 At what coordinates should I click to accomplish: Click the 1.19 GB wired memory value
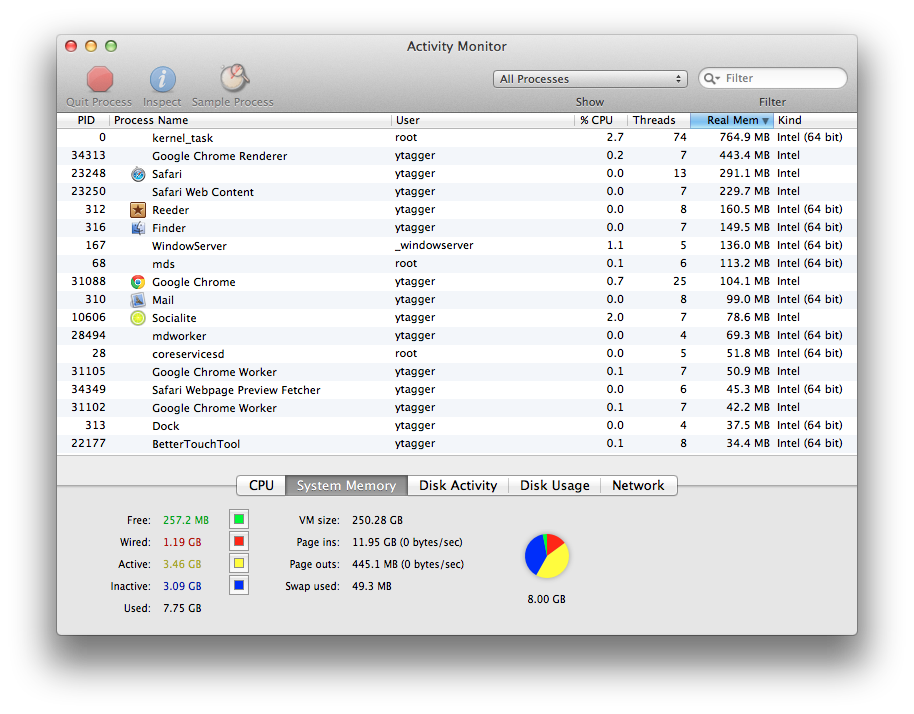click(182, 542)
